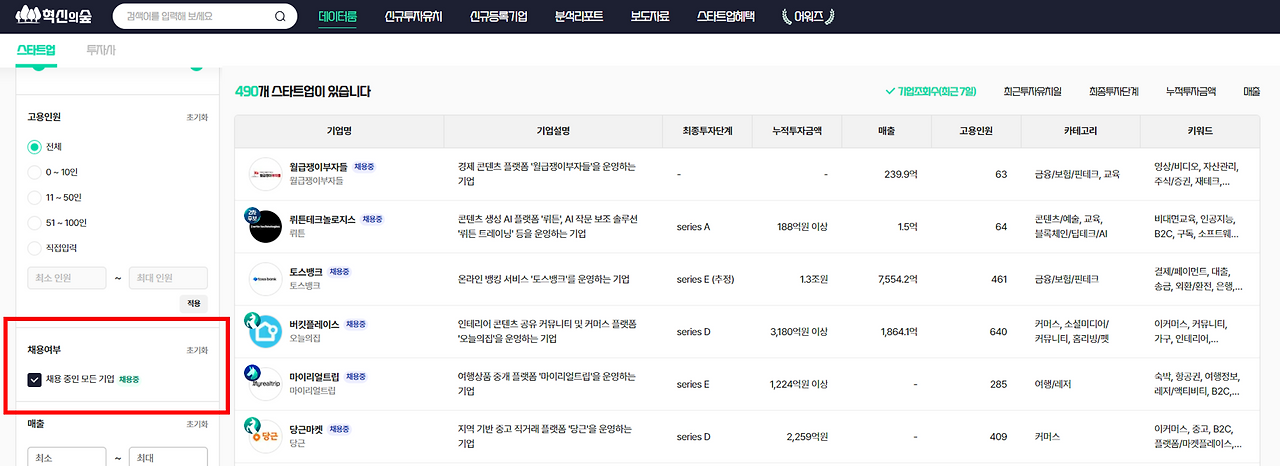Sort by 매출 in sort options
This screenshot has width=1280, height=466.
pyautogui.click(x=1252, y=91)
